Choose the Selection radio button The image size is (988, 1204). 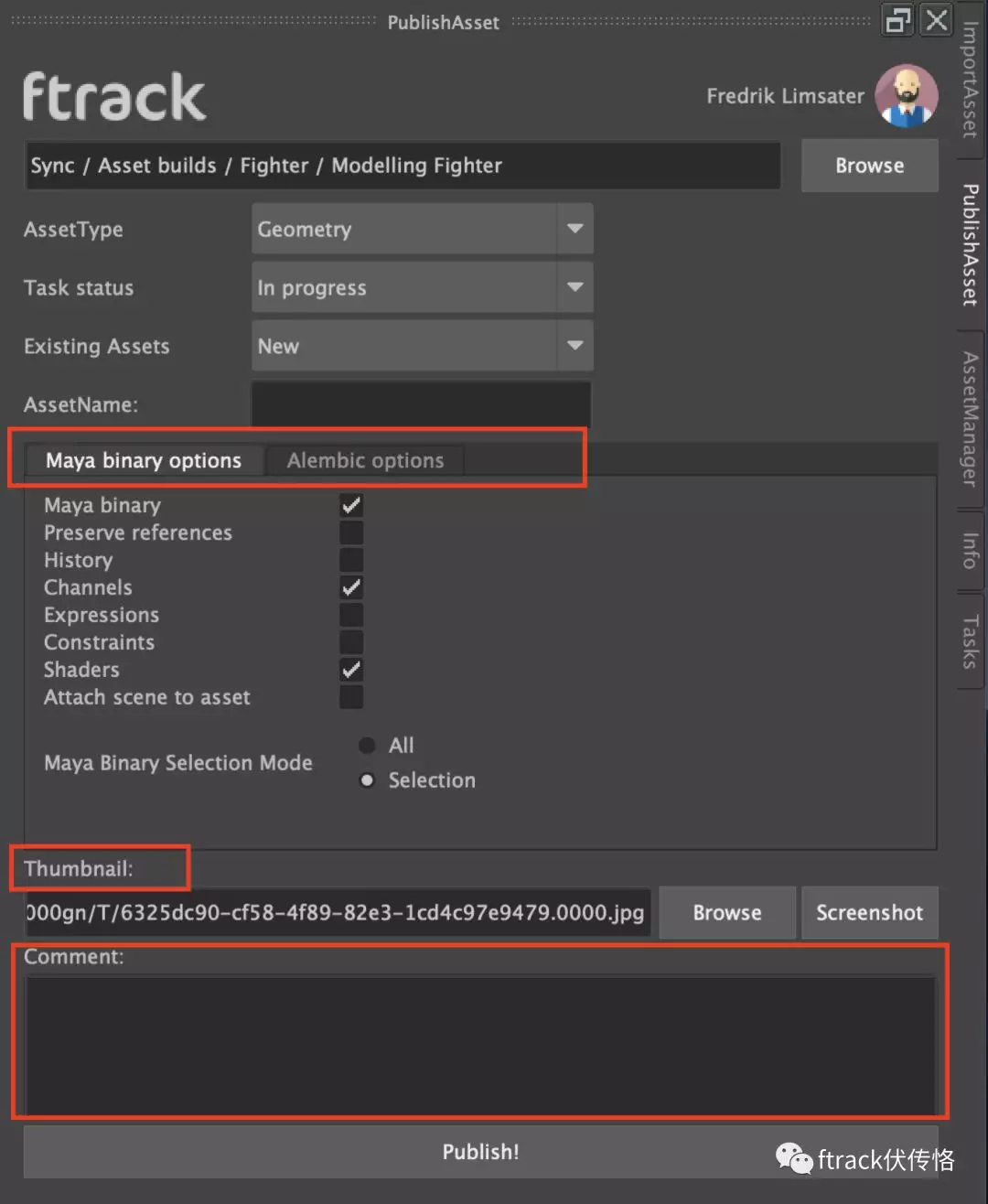click(367, 780)
